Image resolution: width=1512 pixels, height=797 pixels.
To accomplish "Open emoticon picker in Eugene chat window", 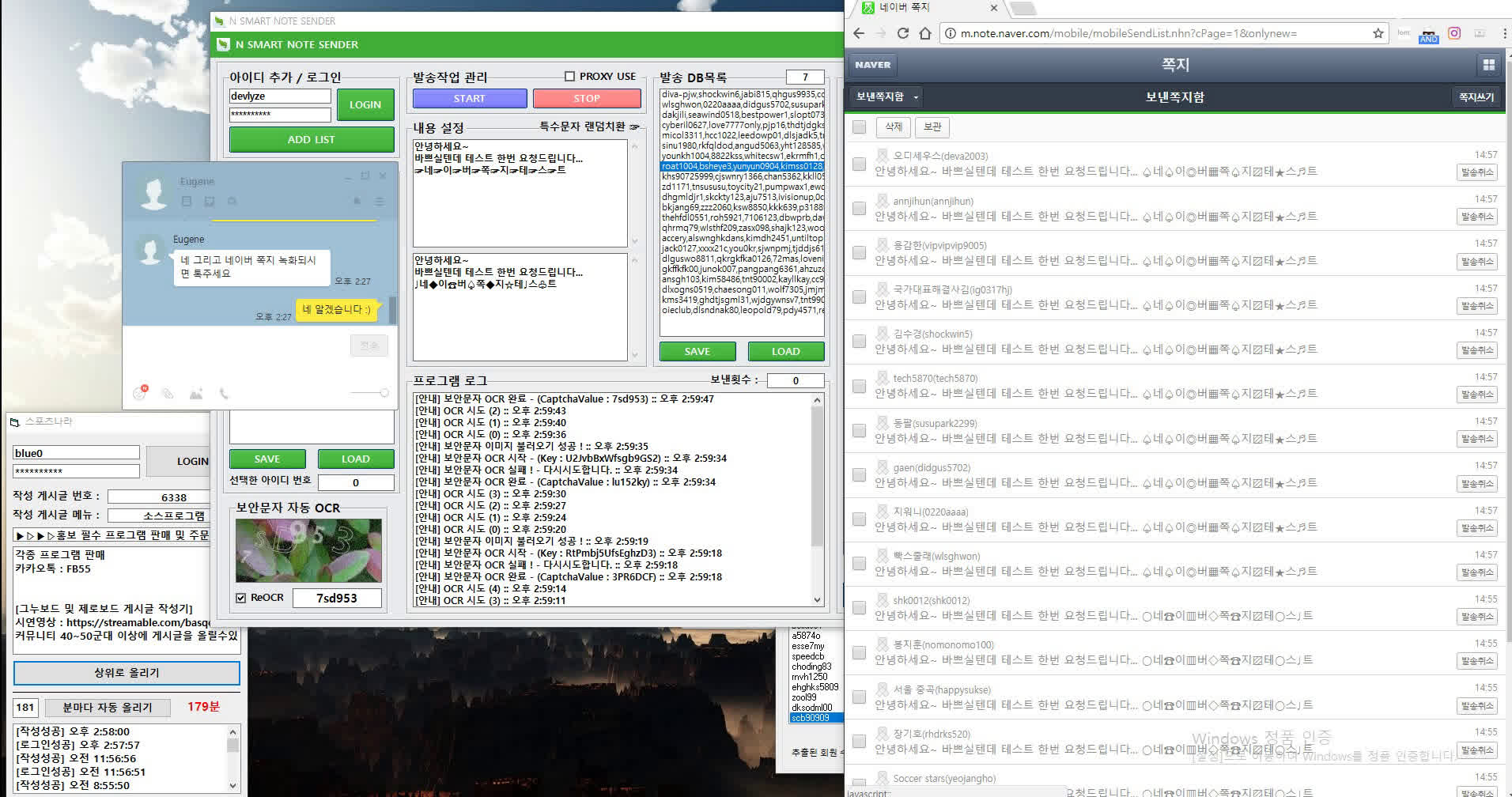I will (140, 393).
